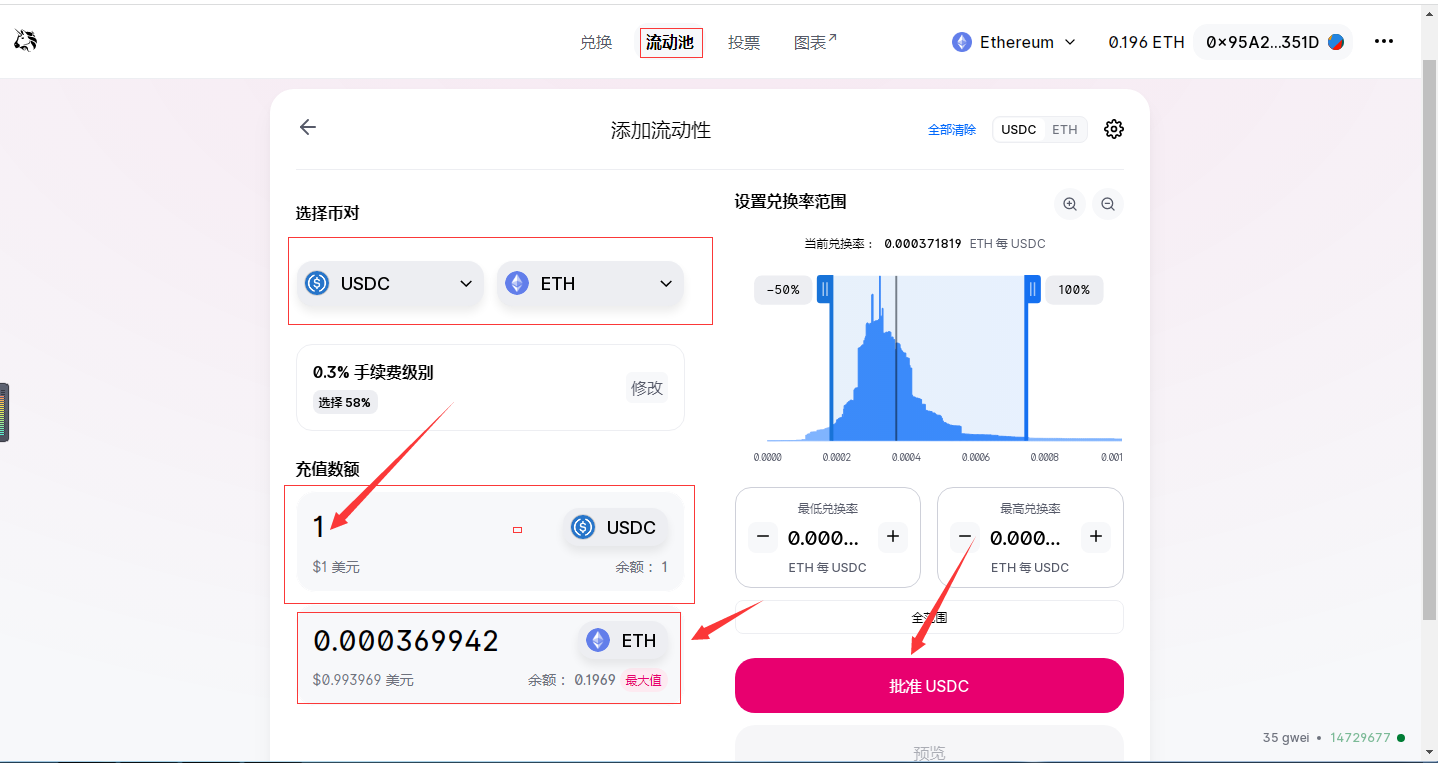Open transaction settings gear icon
This screenshot has height=763, width=1438.
(x=1114, y=129)
